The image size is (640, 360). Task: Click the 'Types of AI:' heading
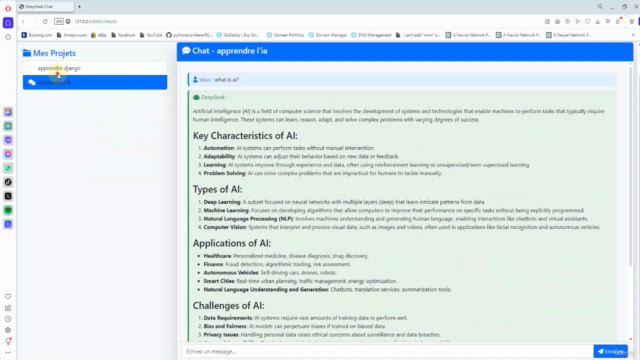(x=218, y=189)
